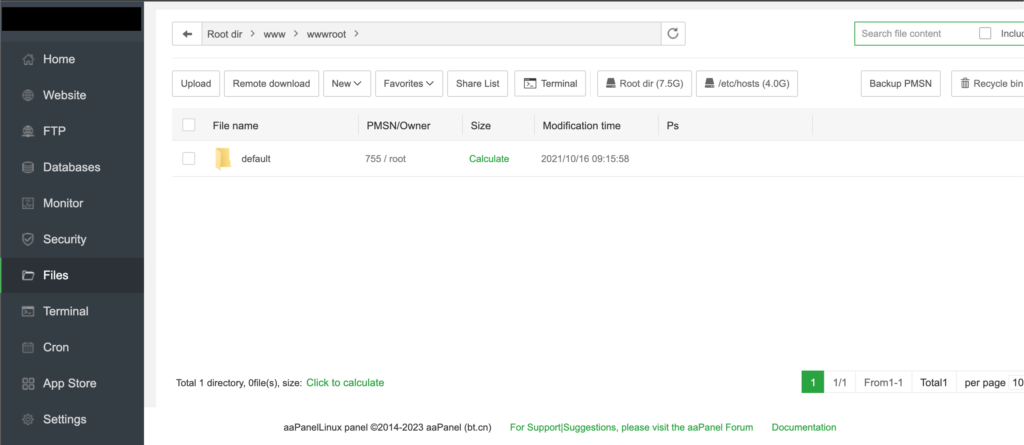1024x445 pixels.
Task: Click the Upload button
Action: (196, 84)
